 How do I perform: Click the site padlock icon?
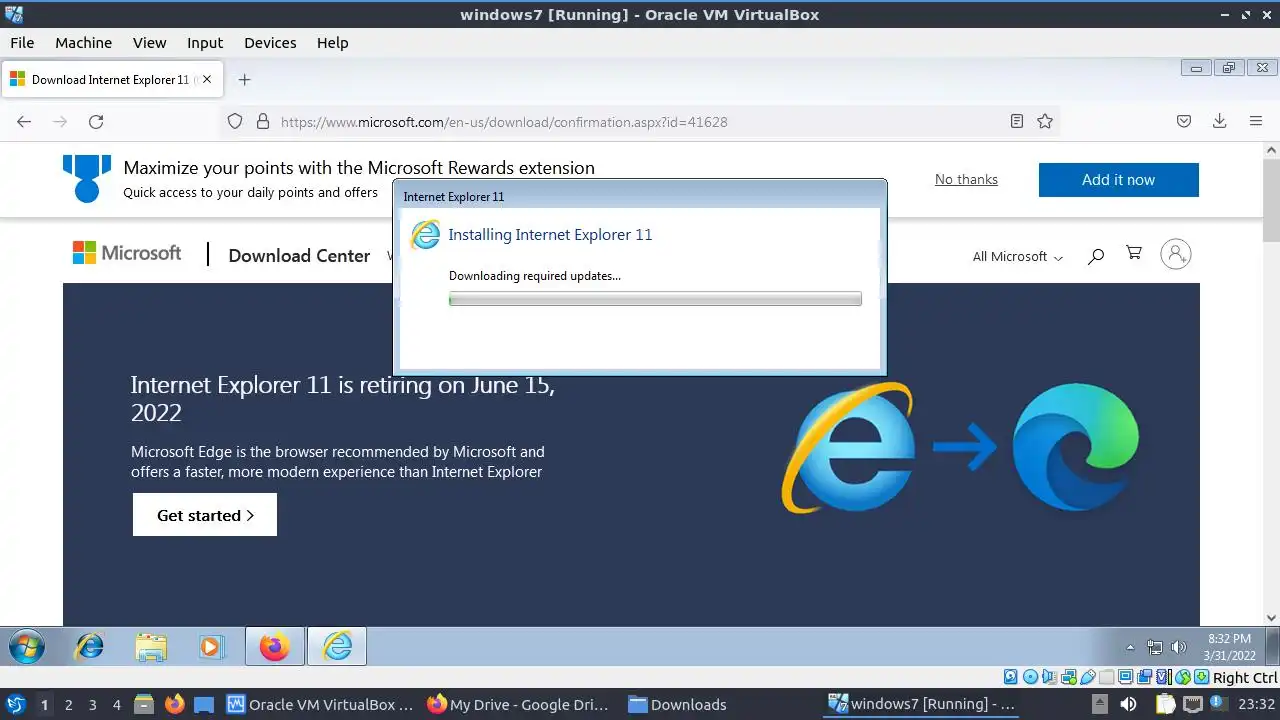coord(263,122)
